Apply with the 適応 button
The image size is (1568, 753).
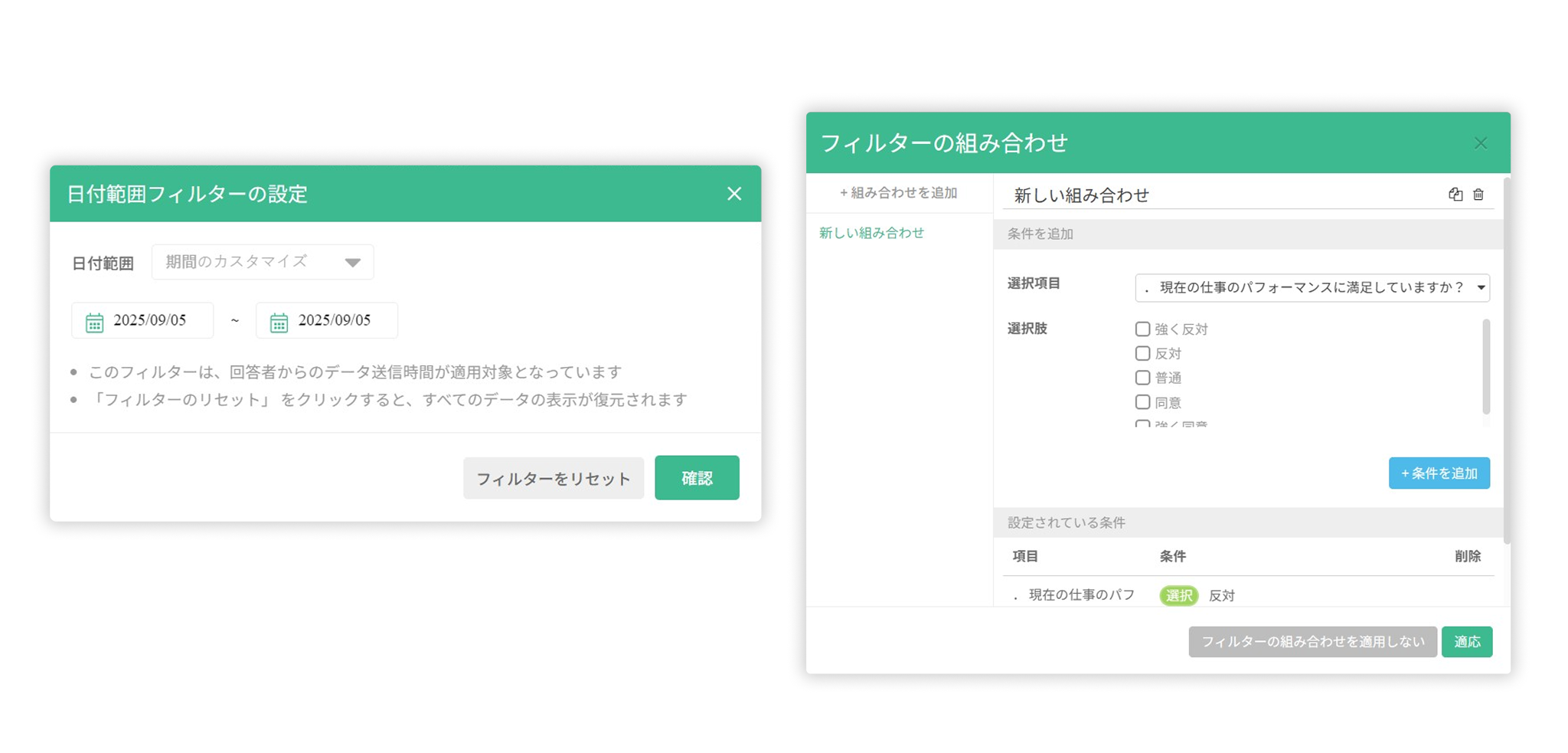1466,642
